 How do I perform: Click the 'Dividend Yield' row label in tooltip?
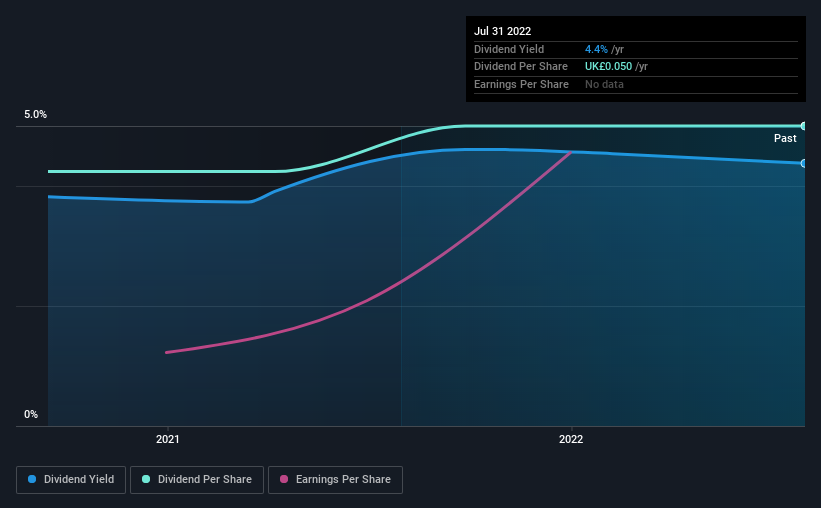509,49
